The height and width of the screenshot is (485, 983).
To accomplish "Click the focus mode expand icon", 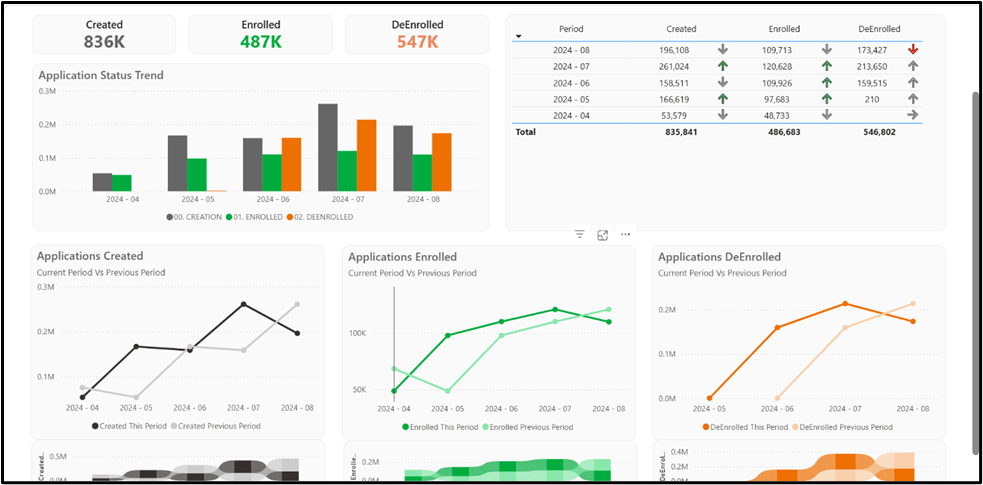I will tap(602, 235).
